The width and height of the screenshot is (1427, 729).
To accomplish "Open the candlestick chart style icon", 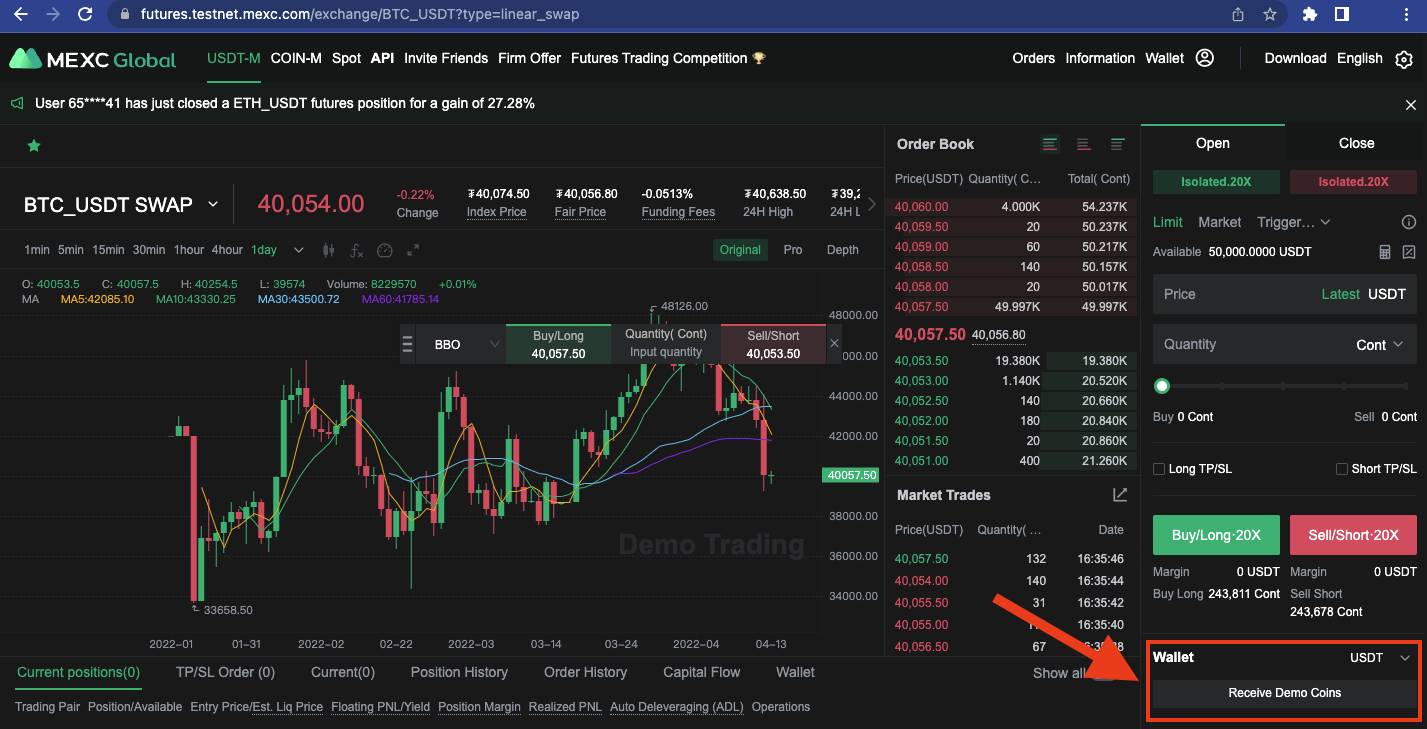I will click(x=328, y=250).
